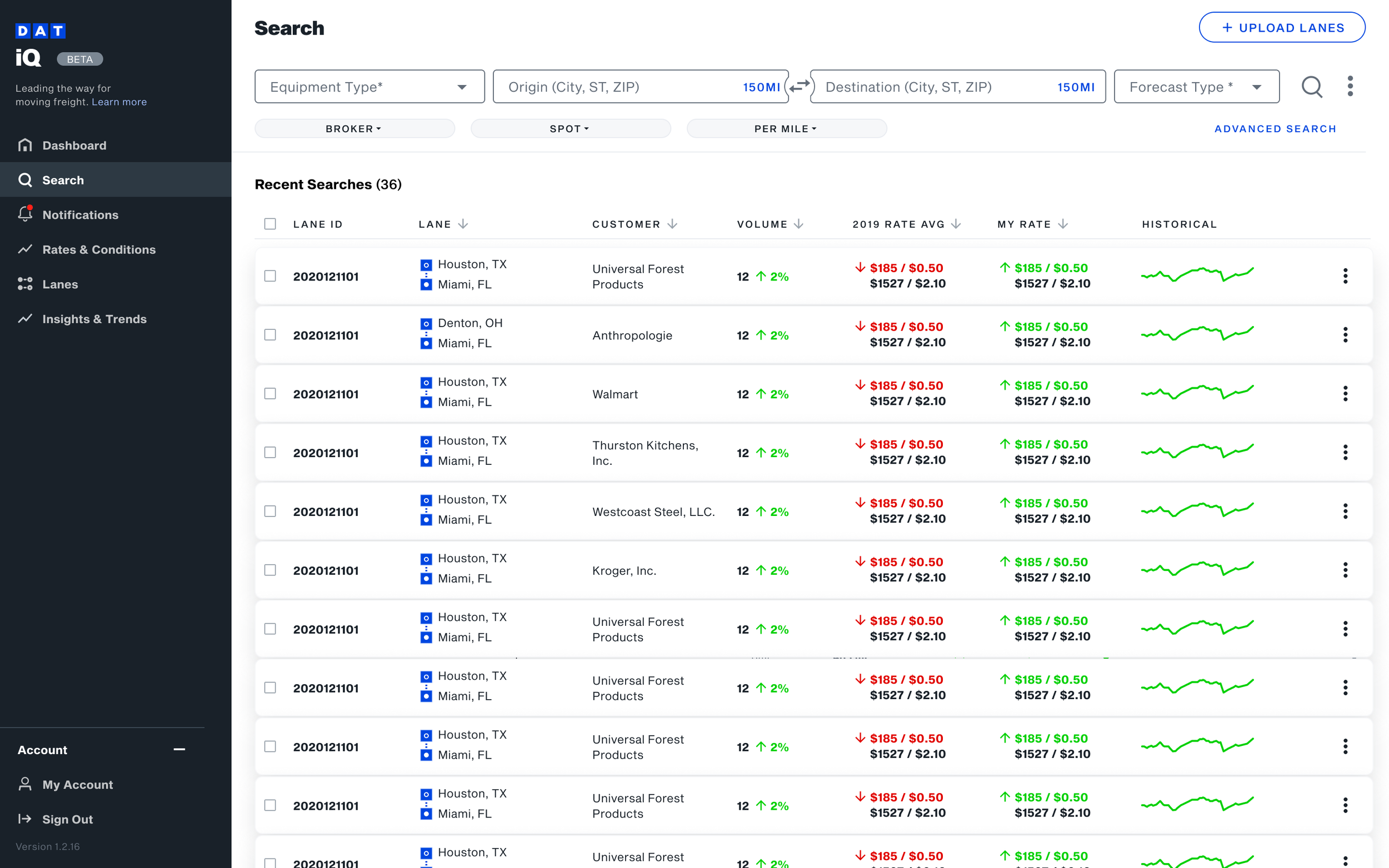Expand the Broker filter dropdown

(x=354, y=128)
